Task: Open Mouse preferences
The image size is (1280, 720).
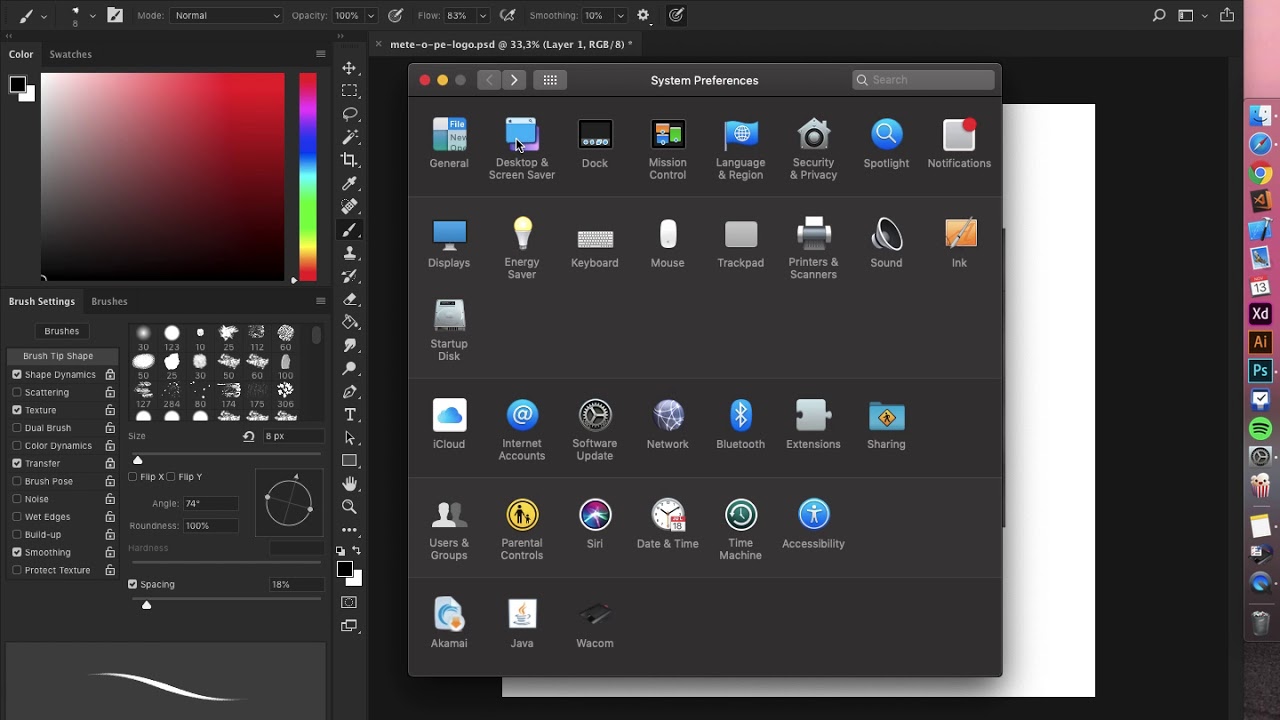Action: [668, 243]
